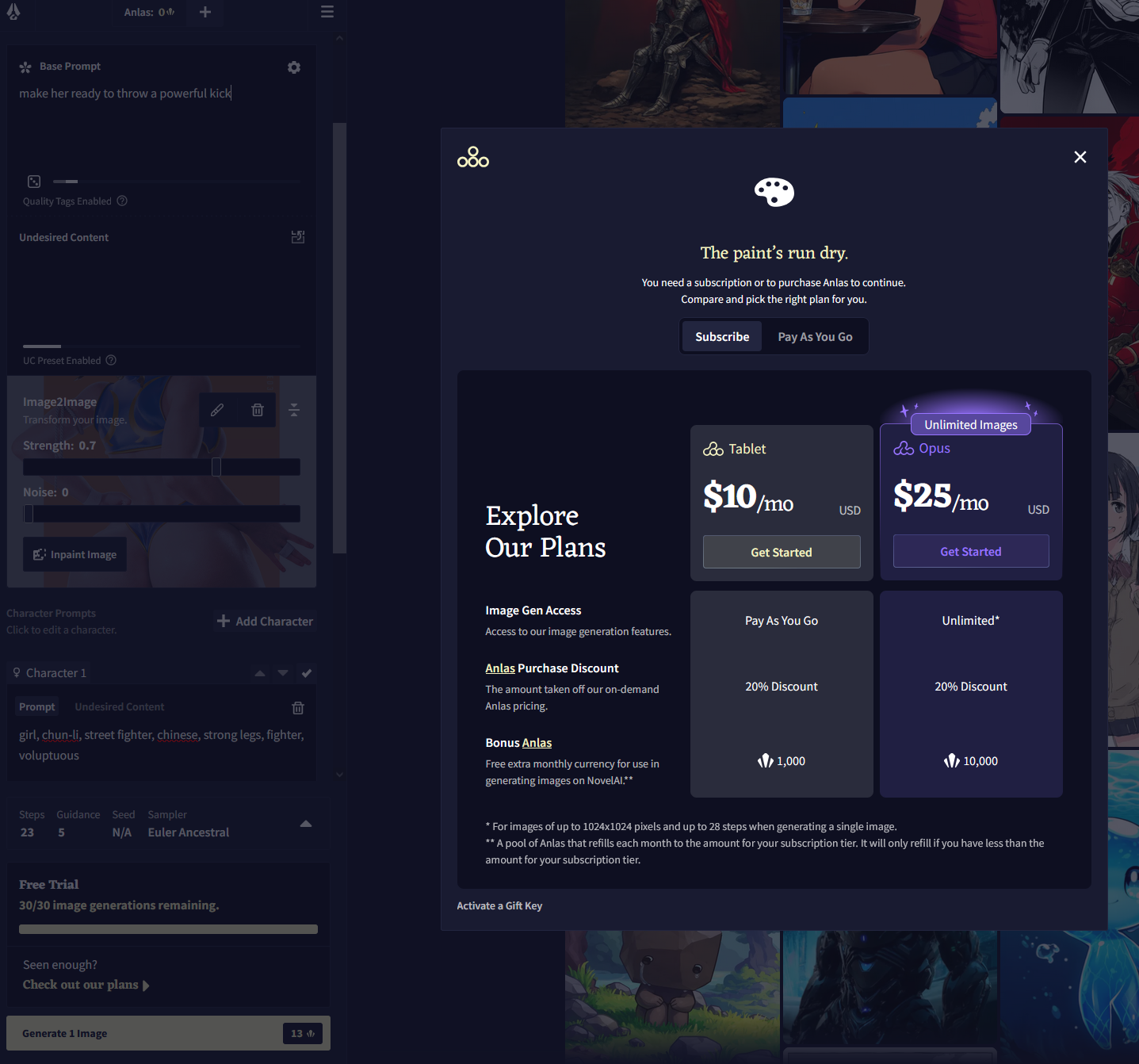Click the Generate 1 Image button

[x=168, y=1033]
